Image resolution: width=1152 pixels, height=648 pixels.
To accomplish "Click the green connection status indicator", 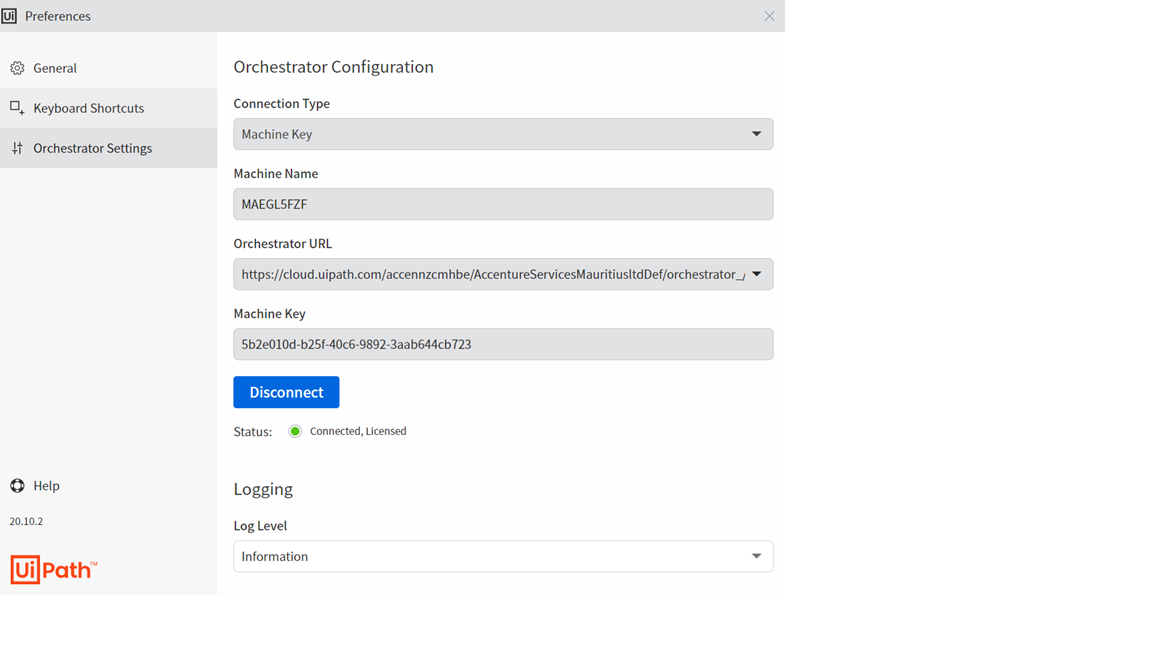I will 295,432.
